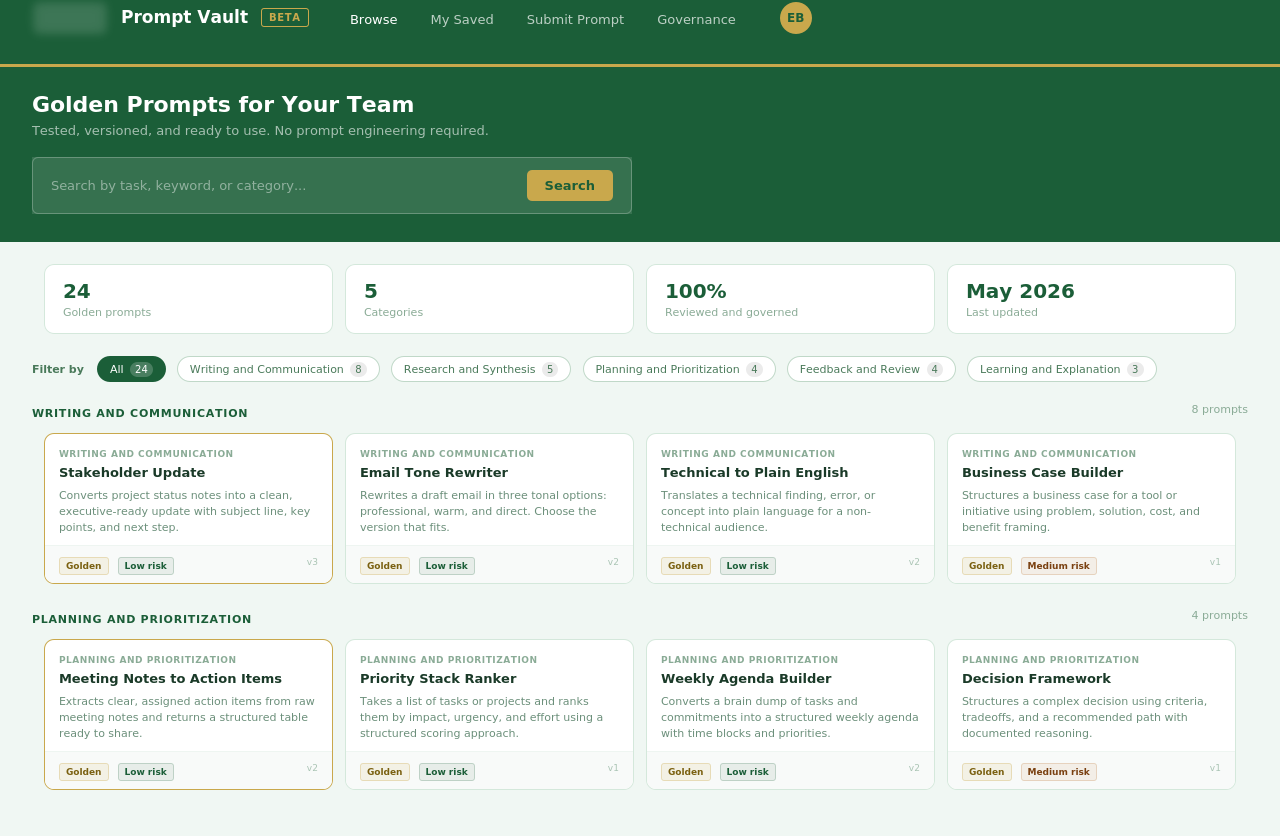Click the BETA badge beside Prompt Vault
The image size is (1280, 836).
285,17
